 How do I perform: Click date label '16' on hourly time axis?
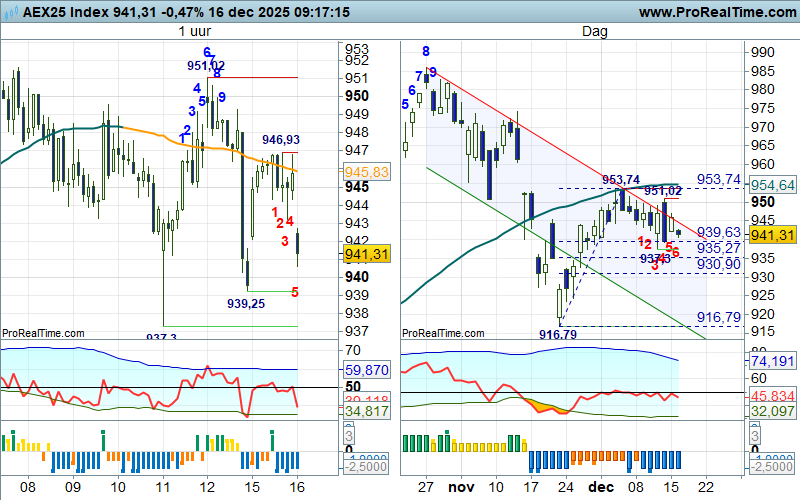[297, 487]
